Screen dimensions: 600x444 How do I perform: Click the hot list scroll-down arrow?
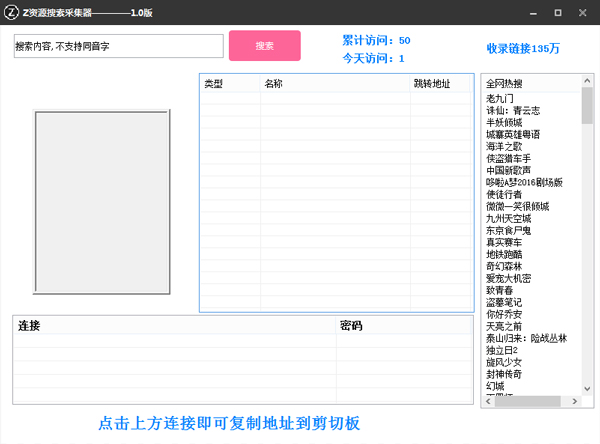click(587, 401)
